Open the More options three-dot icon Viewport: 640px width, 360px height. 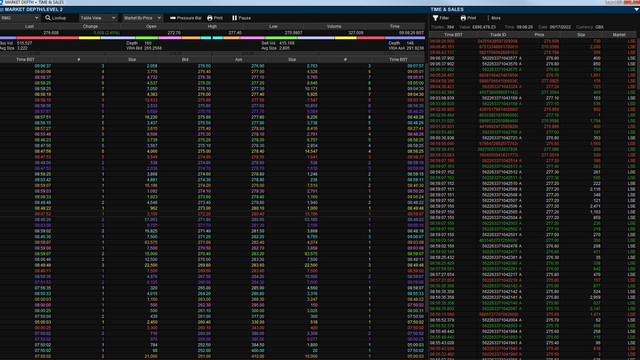point(488,18)
